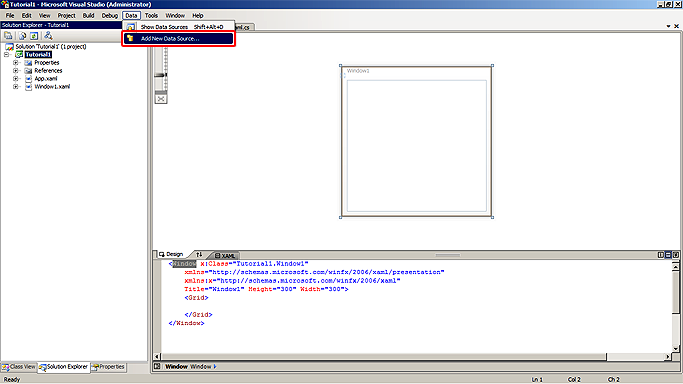Expand the Properties folder node
Image resolution: width=683 pixels, height=384 pixels.
(16, 63)
